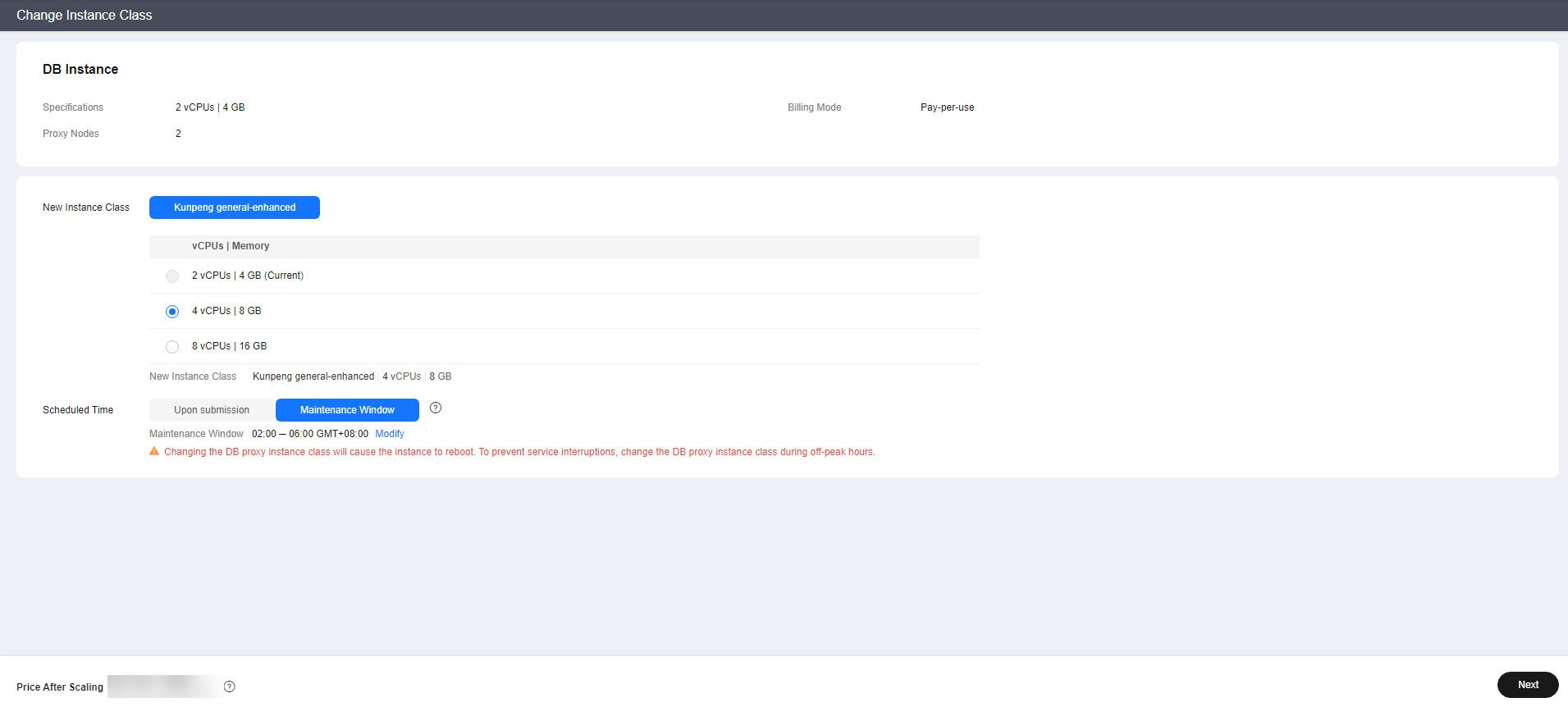The image size is (1568, 707).
Task: Click the '8 vCPUs | 16 GB' row label
Action: pos(230,346)
